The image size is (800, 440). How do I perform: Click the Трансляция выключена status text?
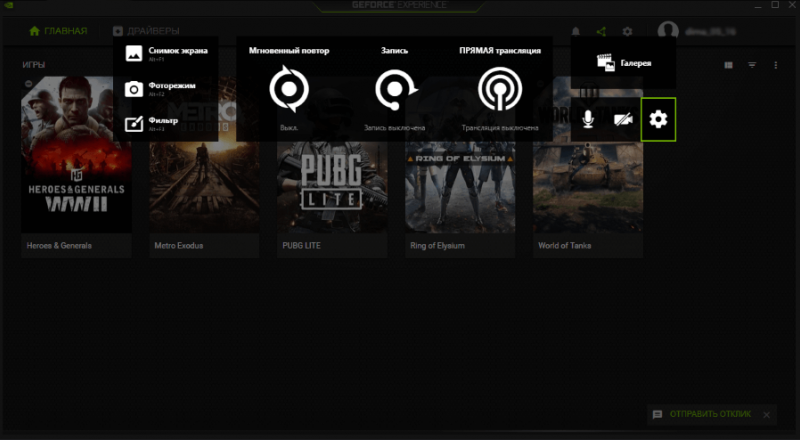pos(500,128)
